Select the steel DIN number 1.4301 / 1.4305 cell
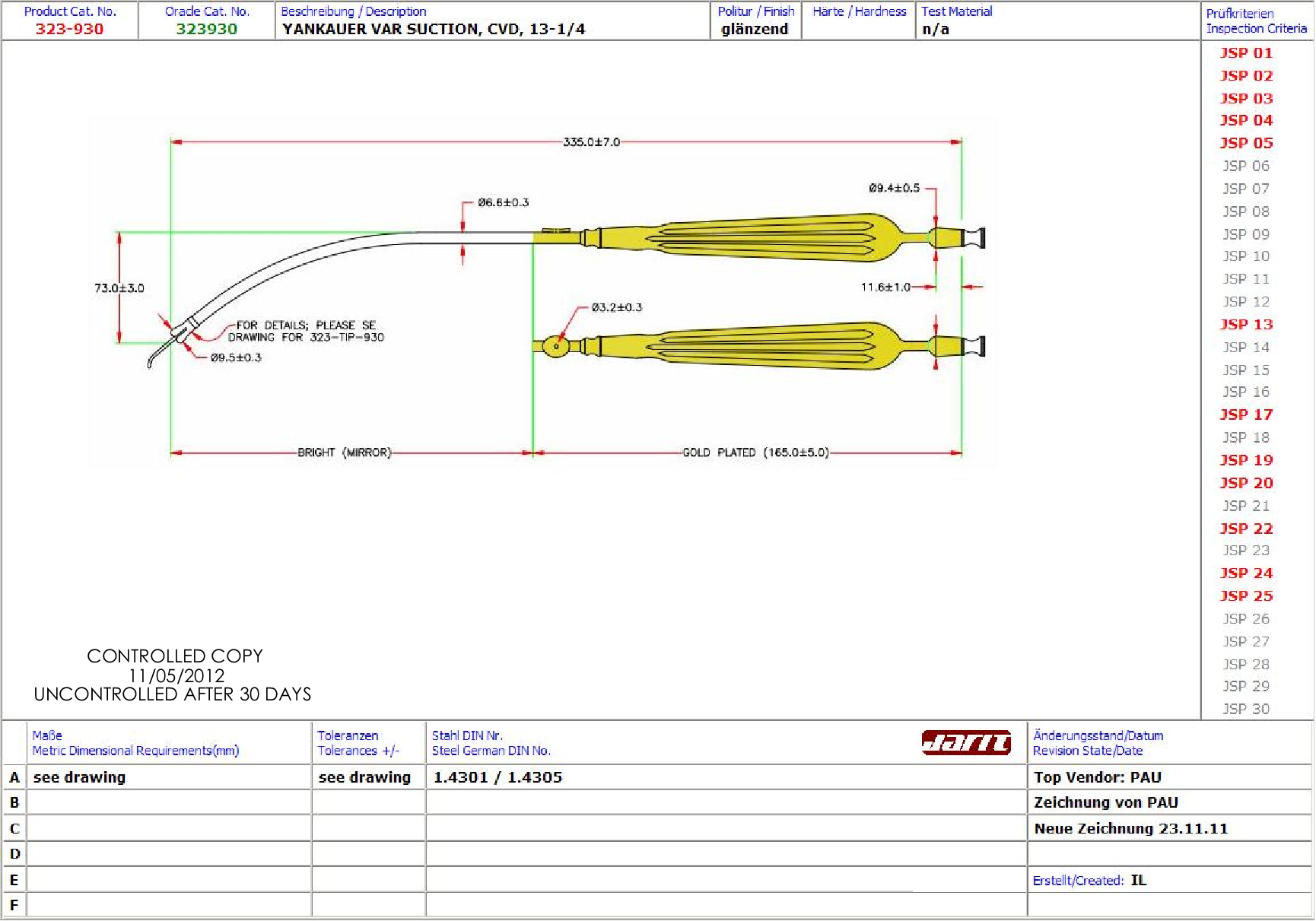Image resolution: width=1316 pixels, height=921 pixels. [x=497, y=777]
